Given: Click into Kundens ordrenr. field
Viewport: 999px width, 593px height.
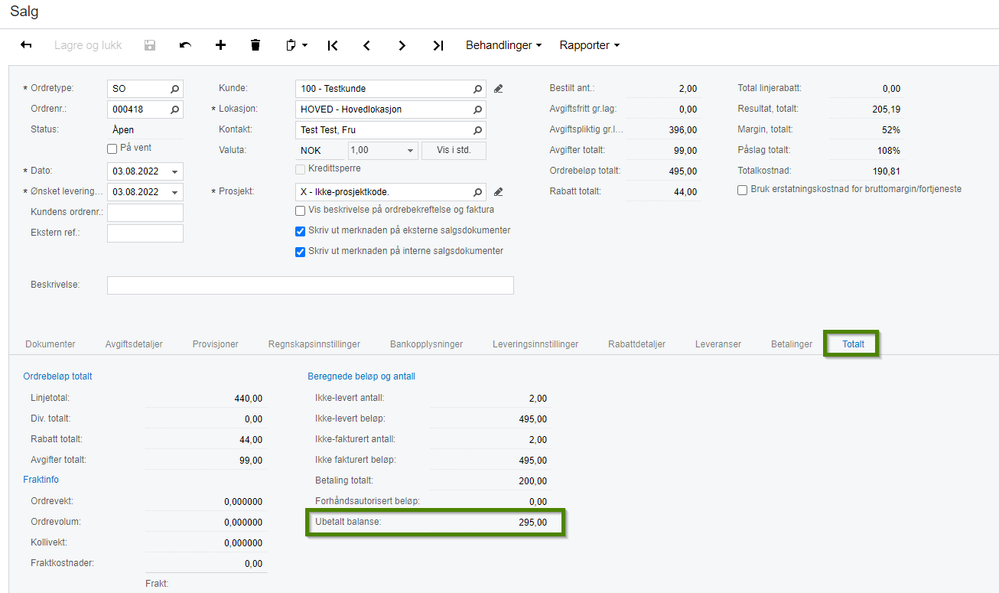Looking at the screenshot, I should [145, 212].
